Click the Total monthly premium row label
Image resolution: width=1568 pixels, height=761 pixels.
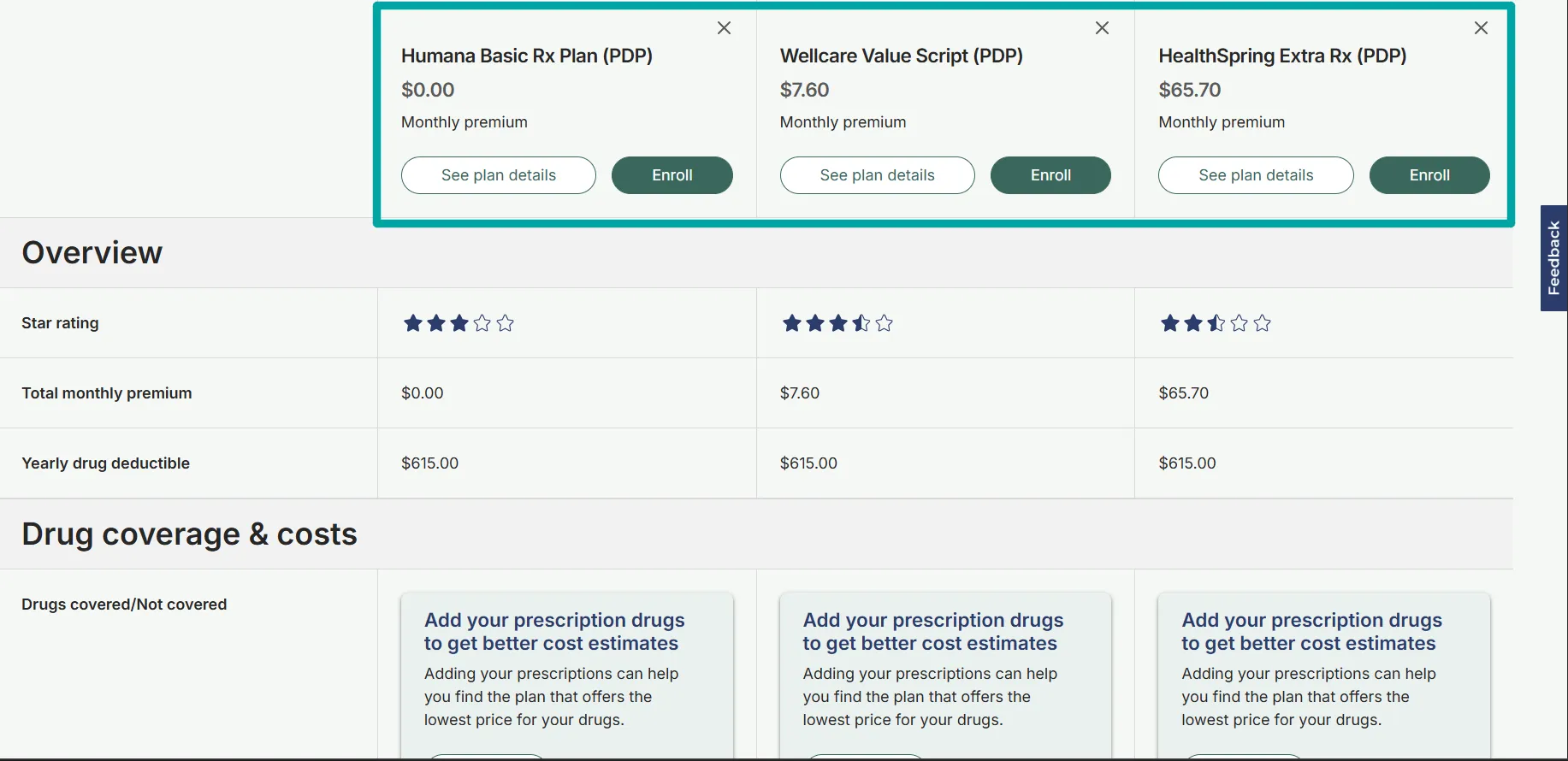(107, 393)
